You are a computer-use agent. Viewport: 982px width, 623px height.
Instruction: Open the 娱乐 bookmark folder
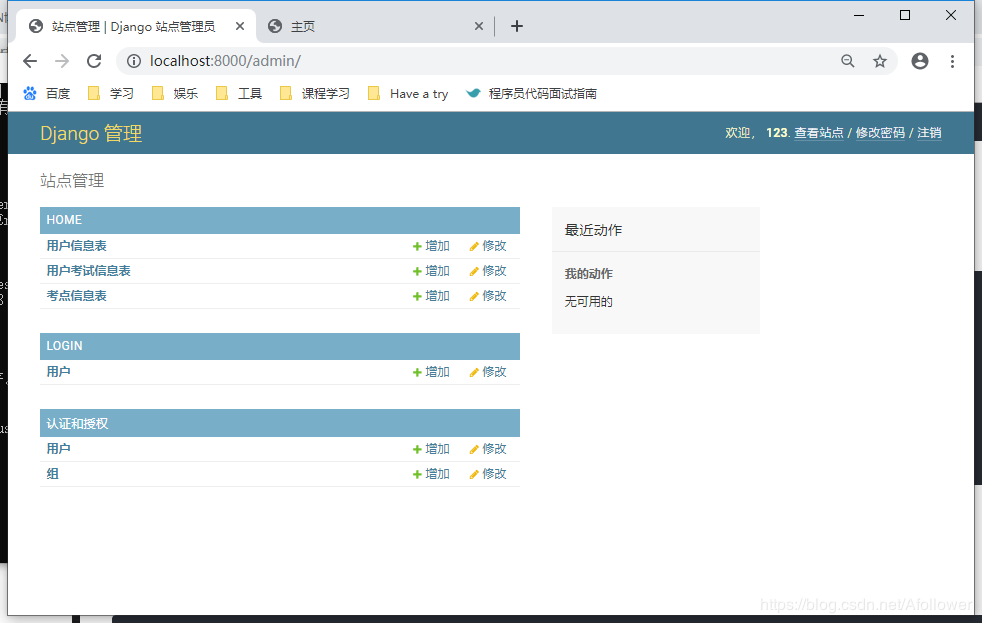(x=175, y=93)
